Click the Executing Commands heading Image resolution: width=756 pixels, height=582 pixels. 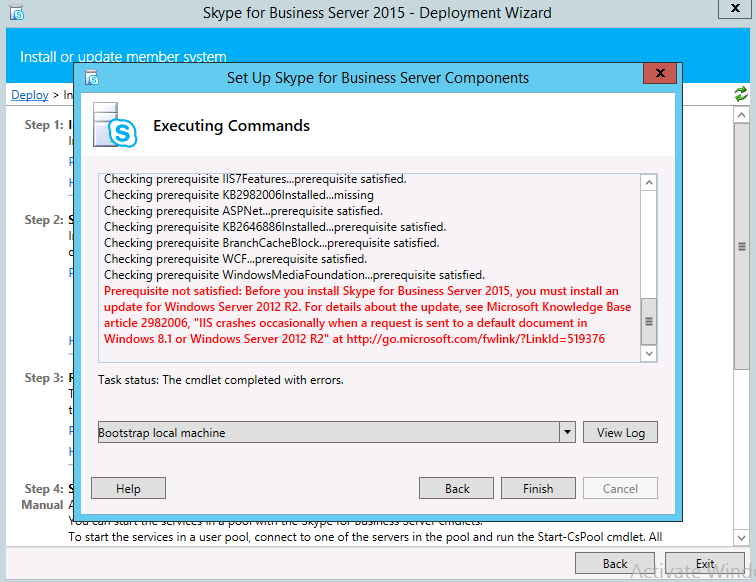tap(231, 126)
